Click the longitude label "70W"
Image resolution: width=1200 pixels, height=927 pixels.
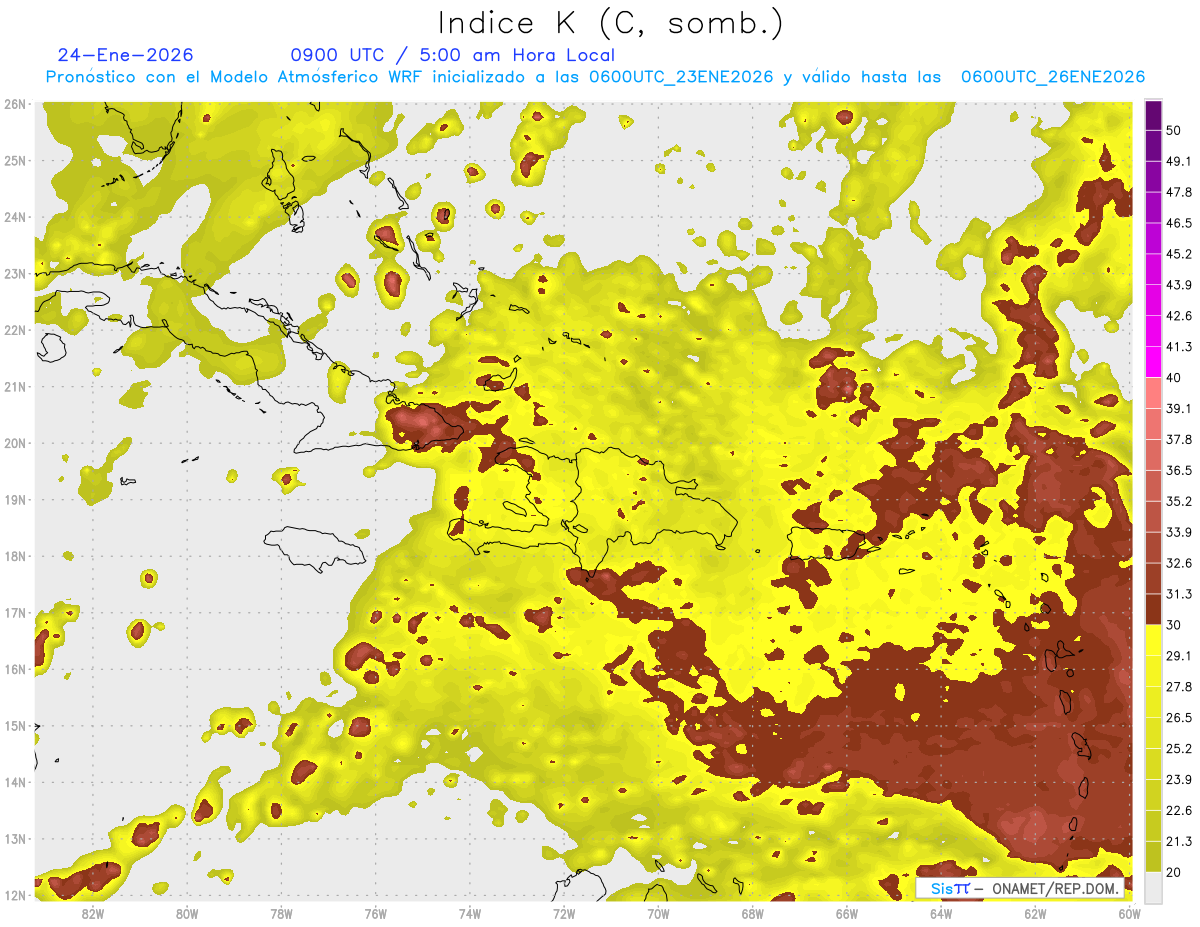click(x=658, y=913)
